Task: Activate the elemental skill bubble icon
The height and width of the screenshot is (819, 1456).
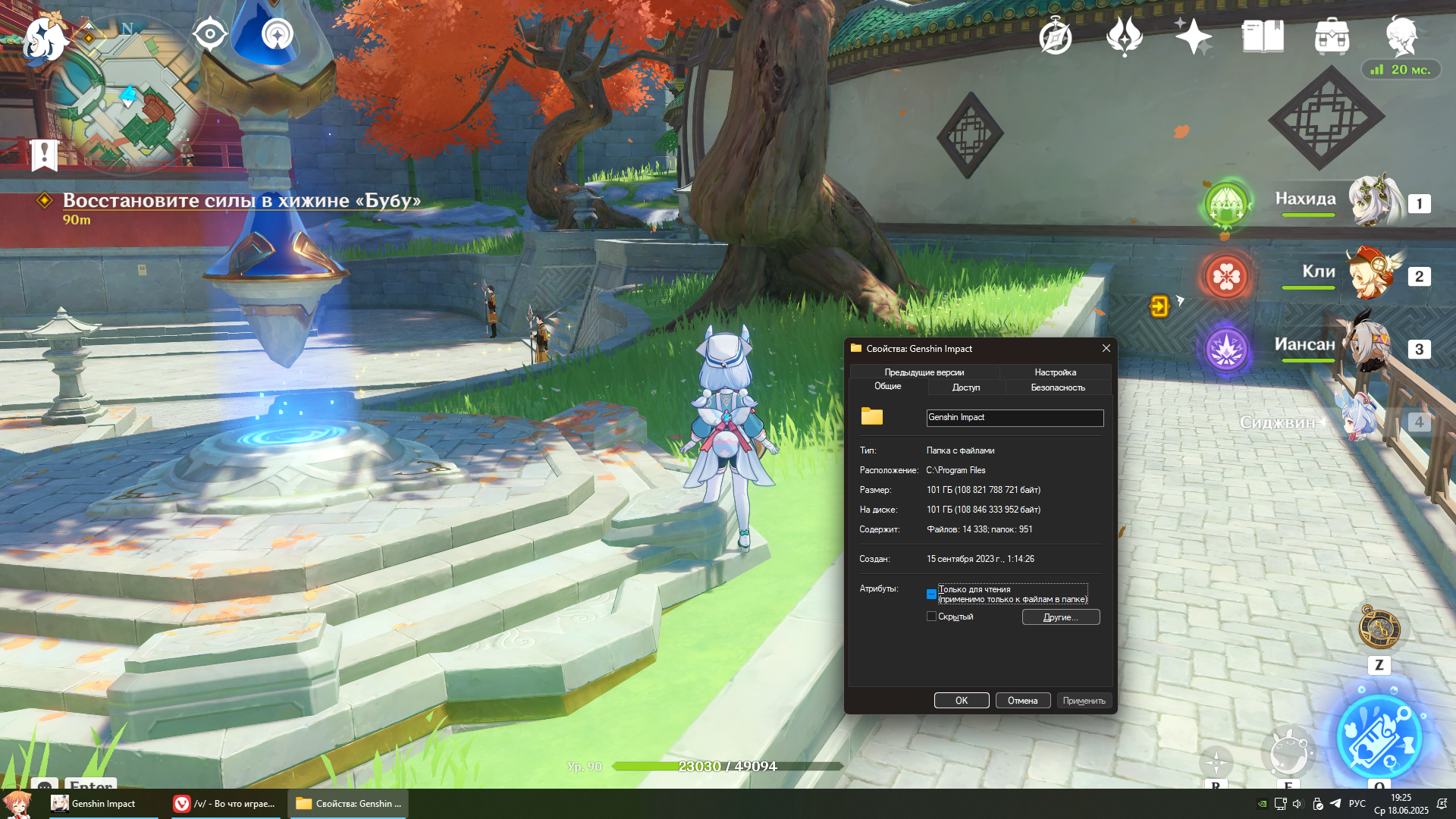Action: click(x=1287, y=752)
